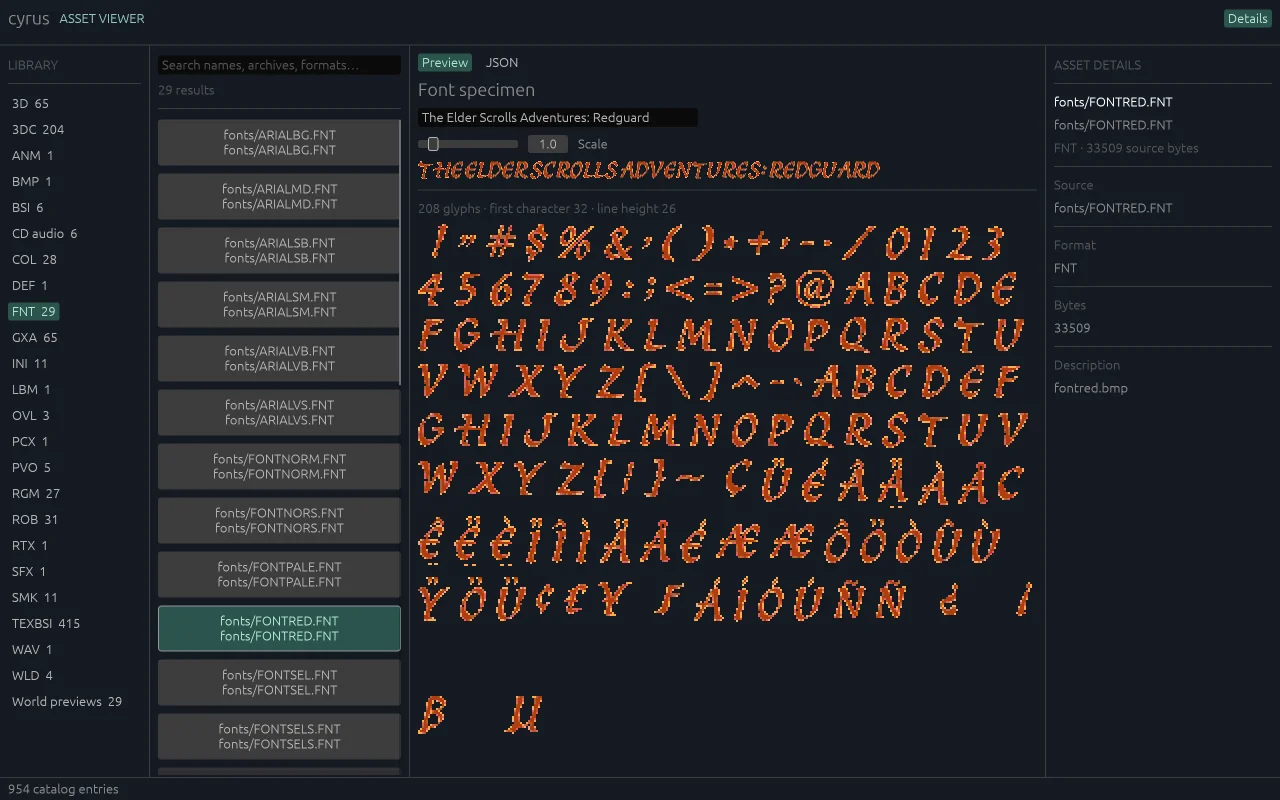Open the fonts/ARIALVB.FNT result
The height and width of the screenshot is (800, 1280).
pyautogui.click(x=279, y=358)
